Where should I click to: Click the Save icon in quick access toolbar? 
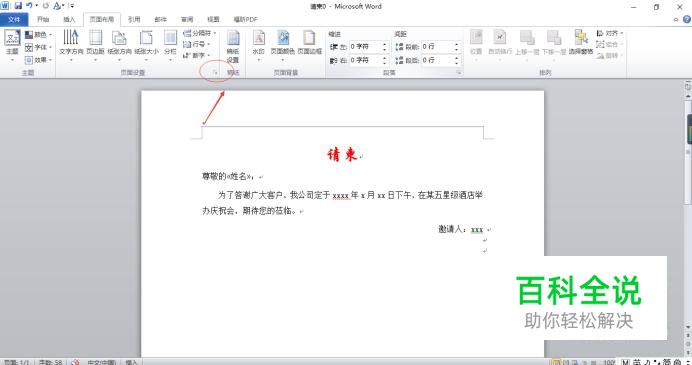point(18,6)
